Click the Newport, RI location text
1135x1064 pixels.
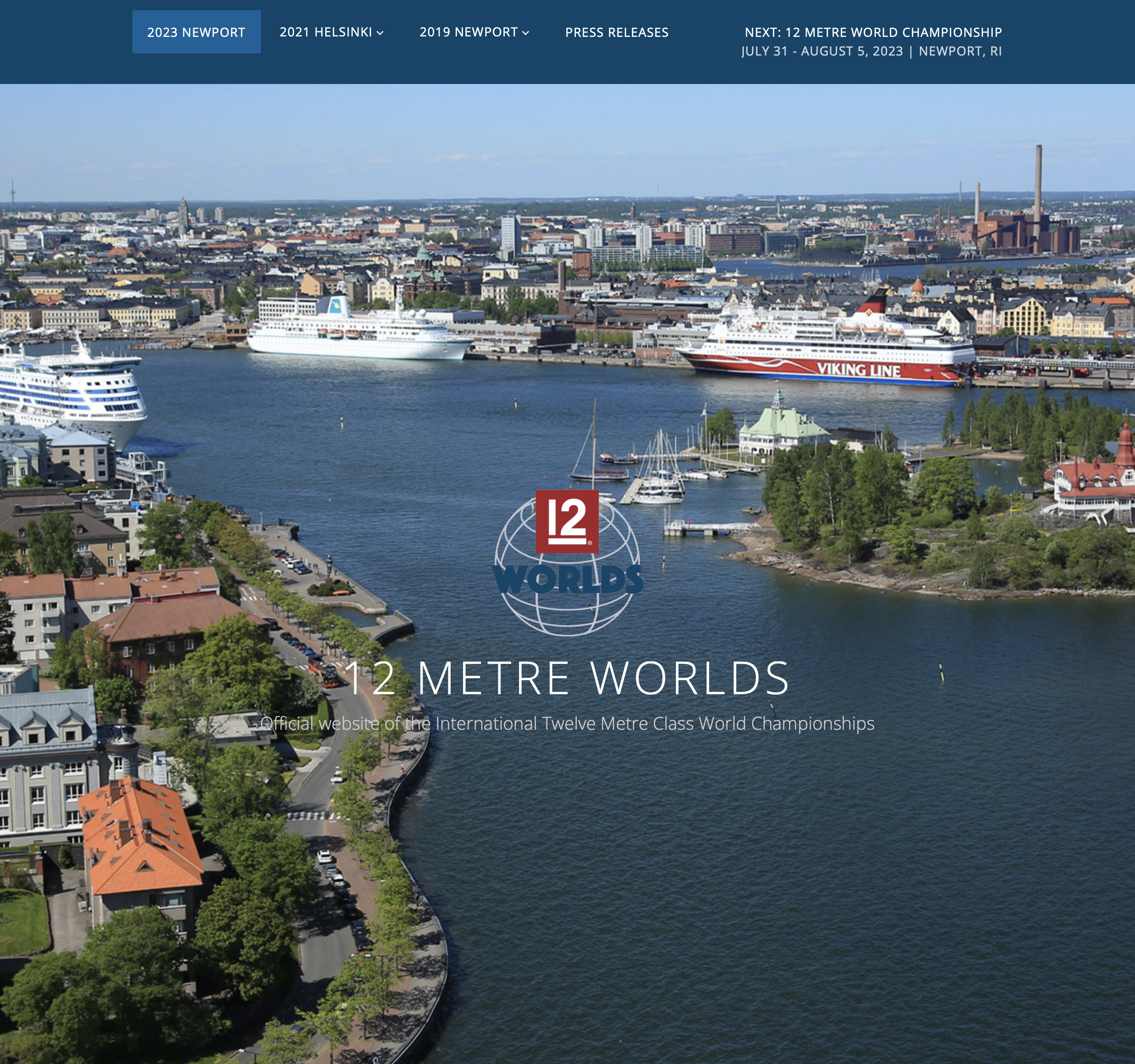[x=960, y=52]
